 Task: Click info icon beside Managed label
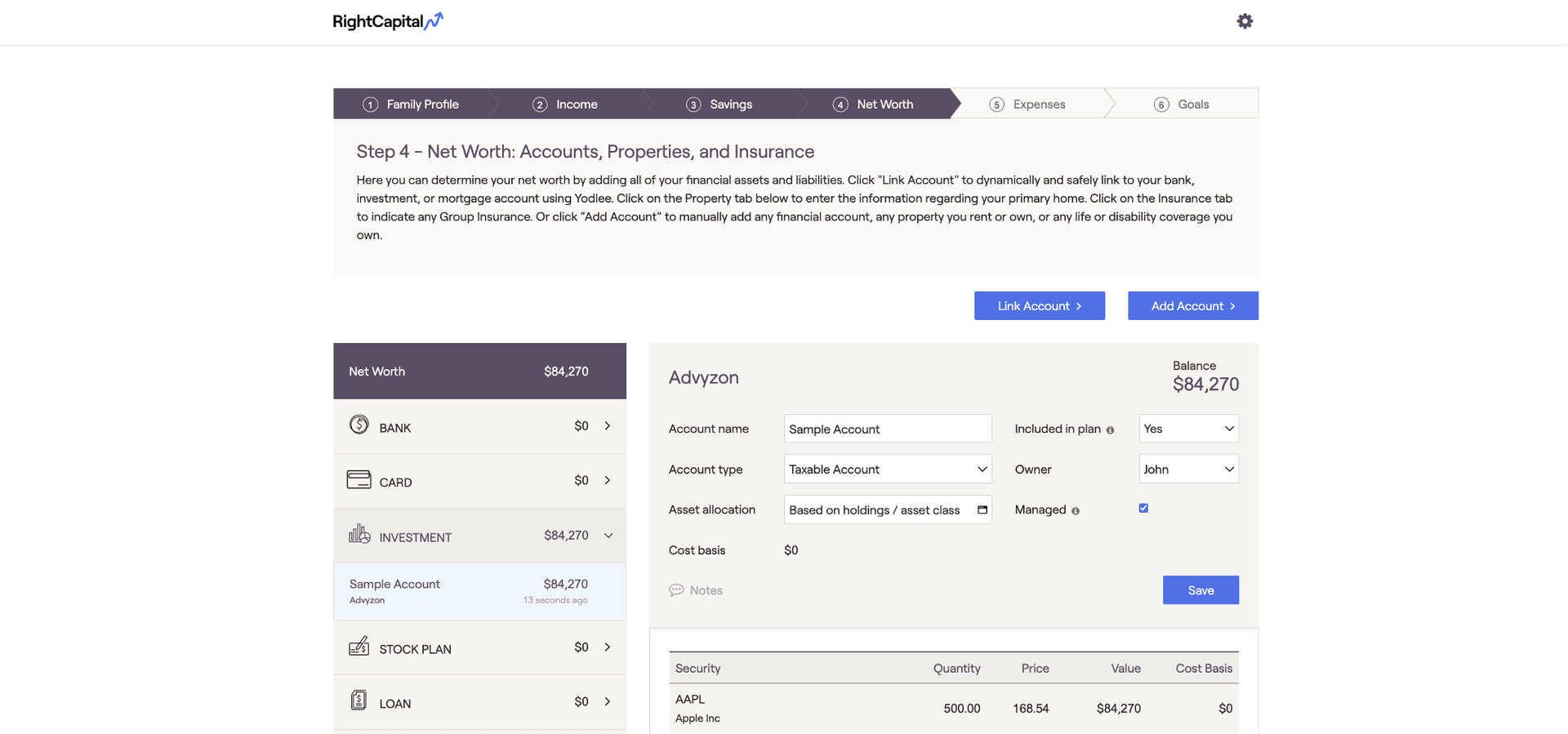coord(1076,511)
